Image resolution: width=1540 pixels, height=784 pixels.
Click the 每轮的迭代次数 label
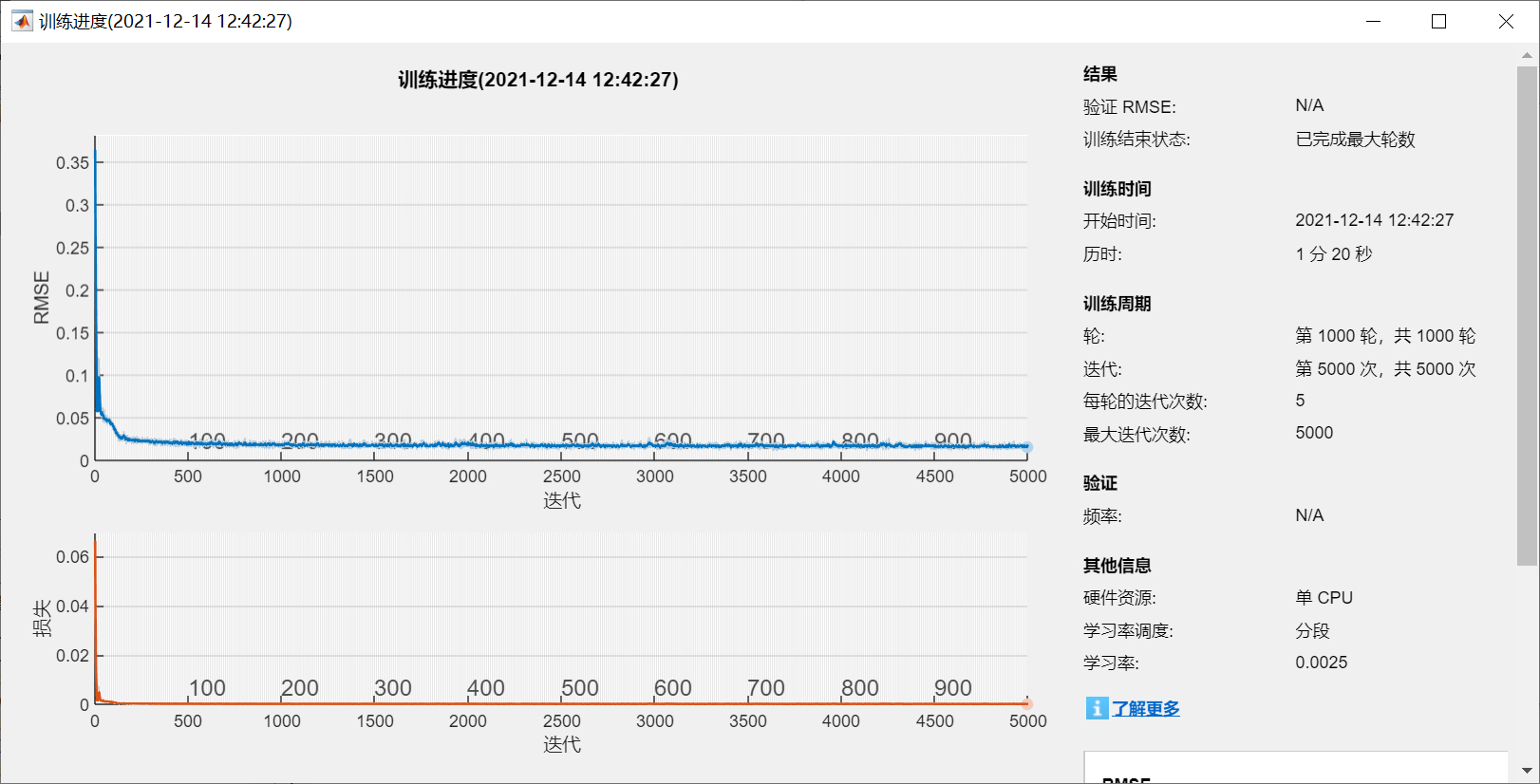(1145, 401)
